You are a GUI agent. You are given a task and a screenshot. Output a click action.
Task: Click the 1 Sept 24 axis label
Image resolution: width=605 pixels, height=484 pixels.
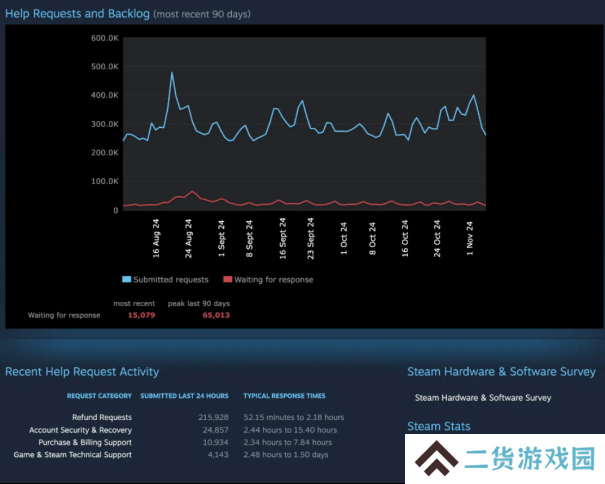point(221,239)
